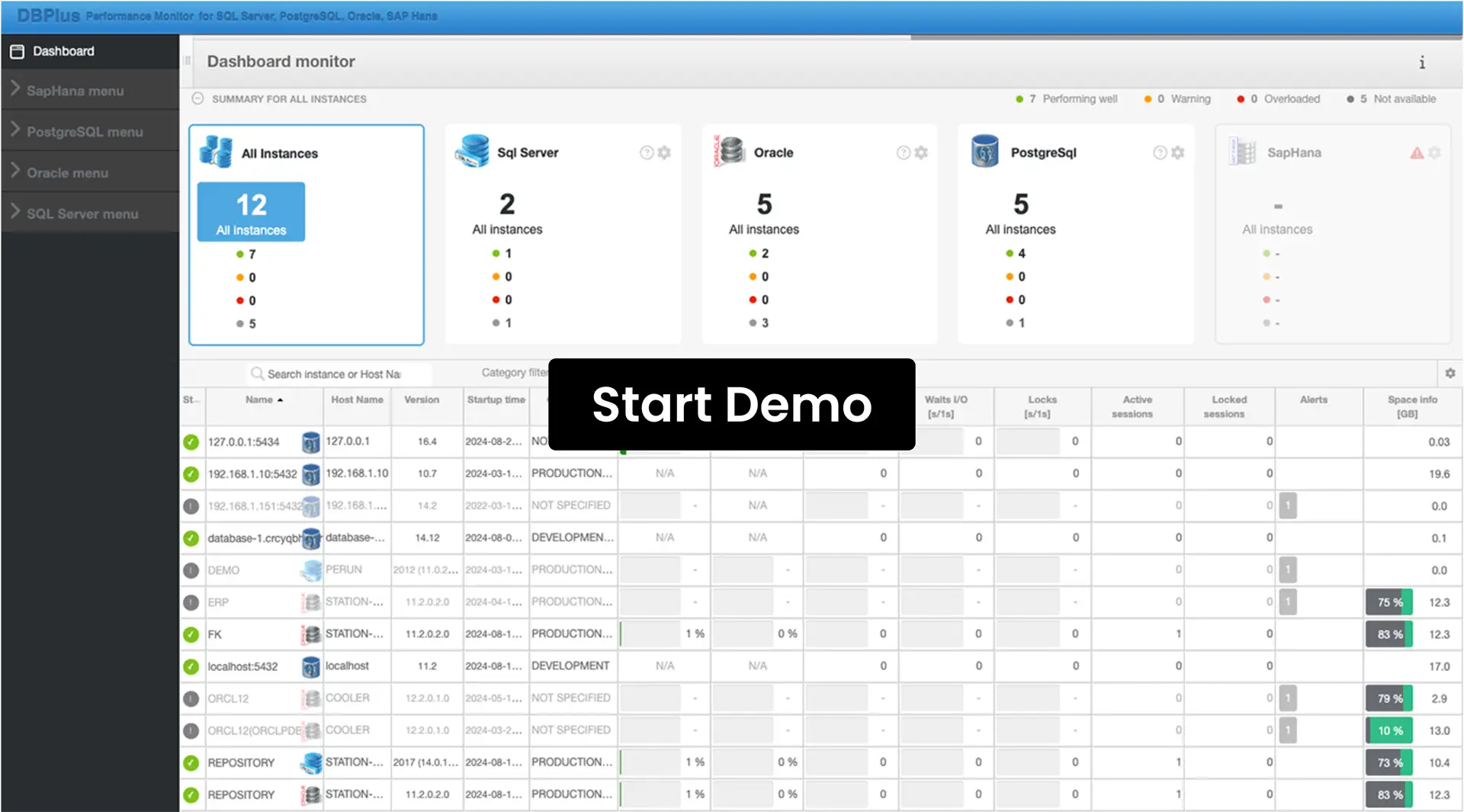The height and width of the screenshot is (812, 1464).
Task: Click the Oracle card help icon
Action: pyautogui.click(x=904, y=152)
